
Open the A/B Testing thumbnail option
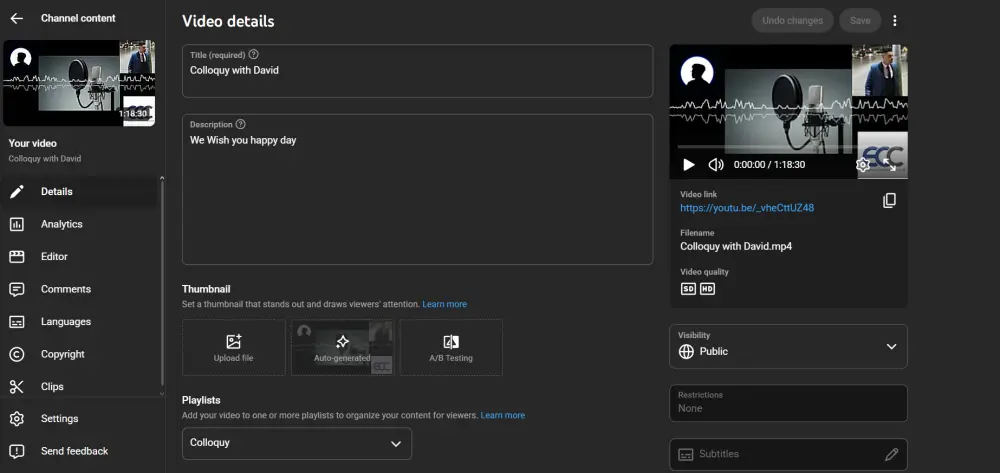coord(451,347)
